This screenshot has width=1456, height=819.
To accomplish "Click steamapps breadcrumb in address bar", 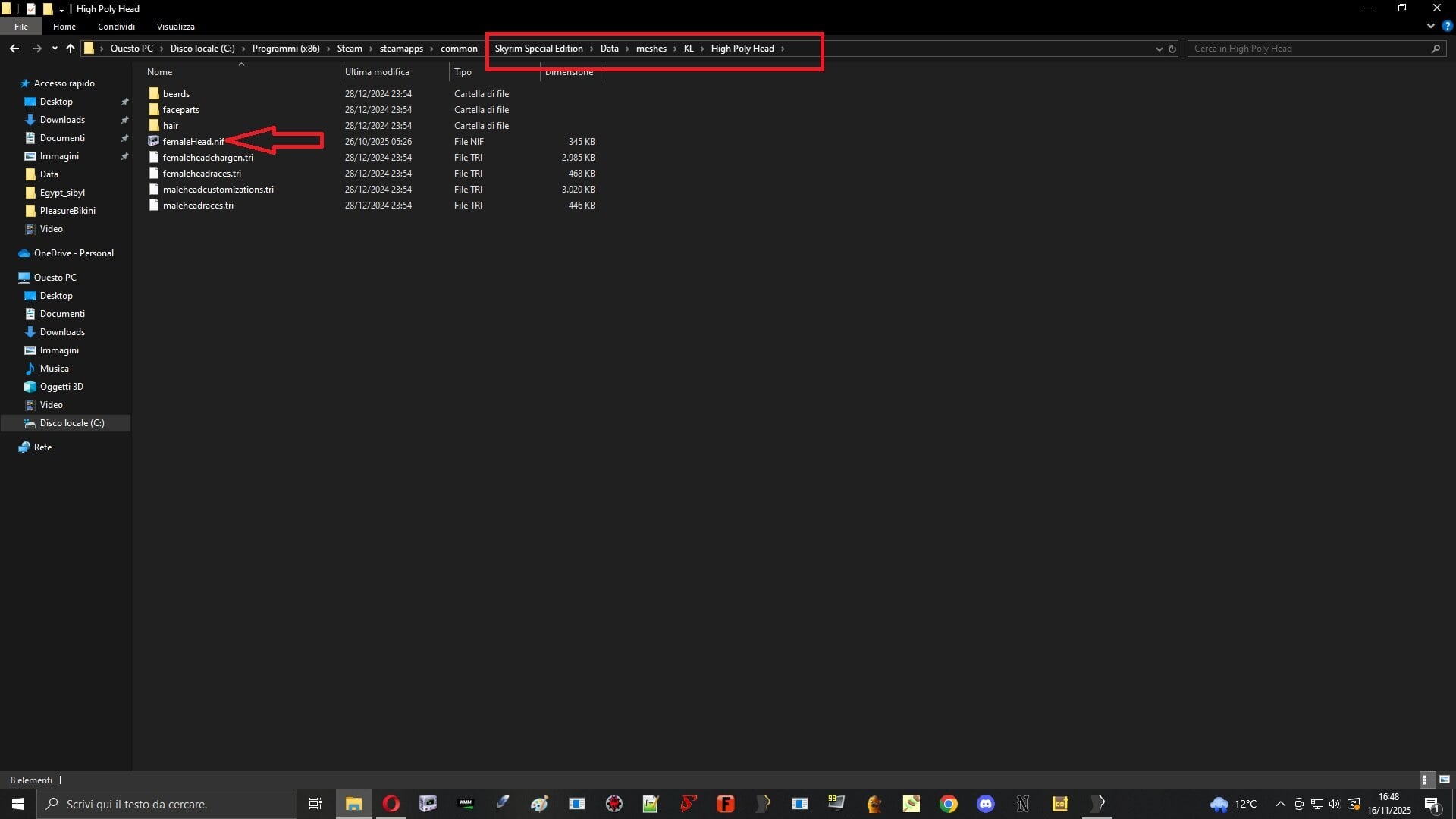I will click(x=401, y=49).
